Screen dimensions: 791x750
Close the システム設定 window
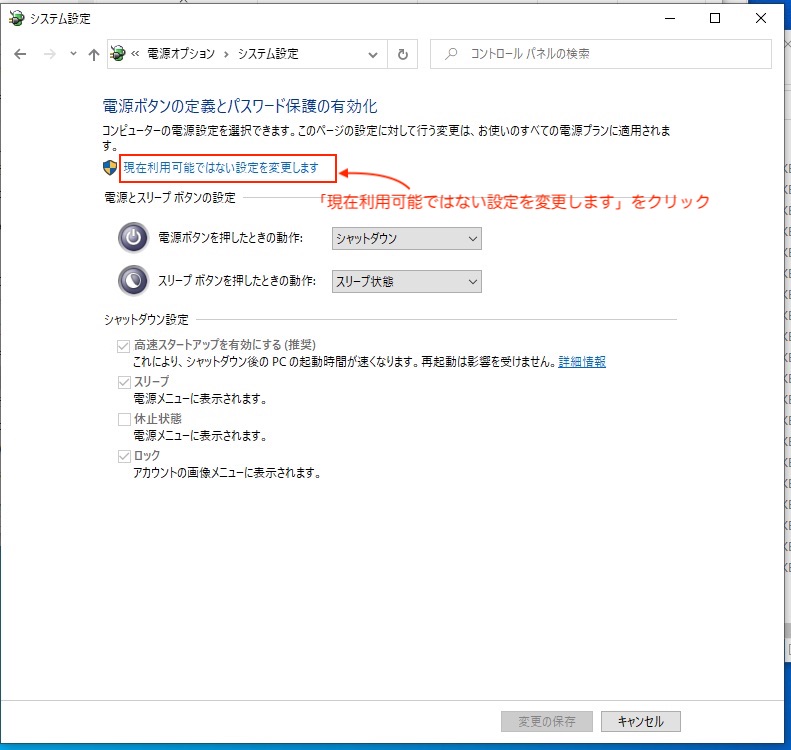761,18
